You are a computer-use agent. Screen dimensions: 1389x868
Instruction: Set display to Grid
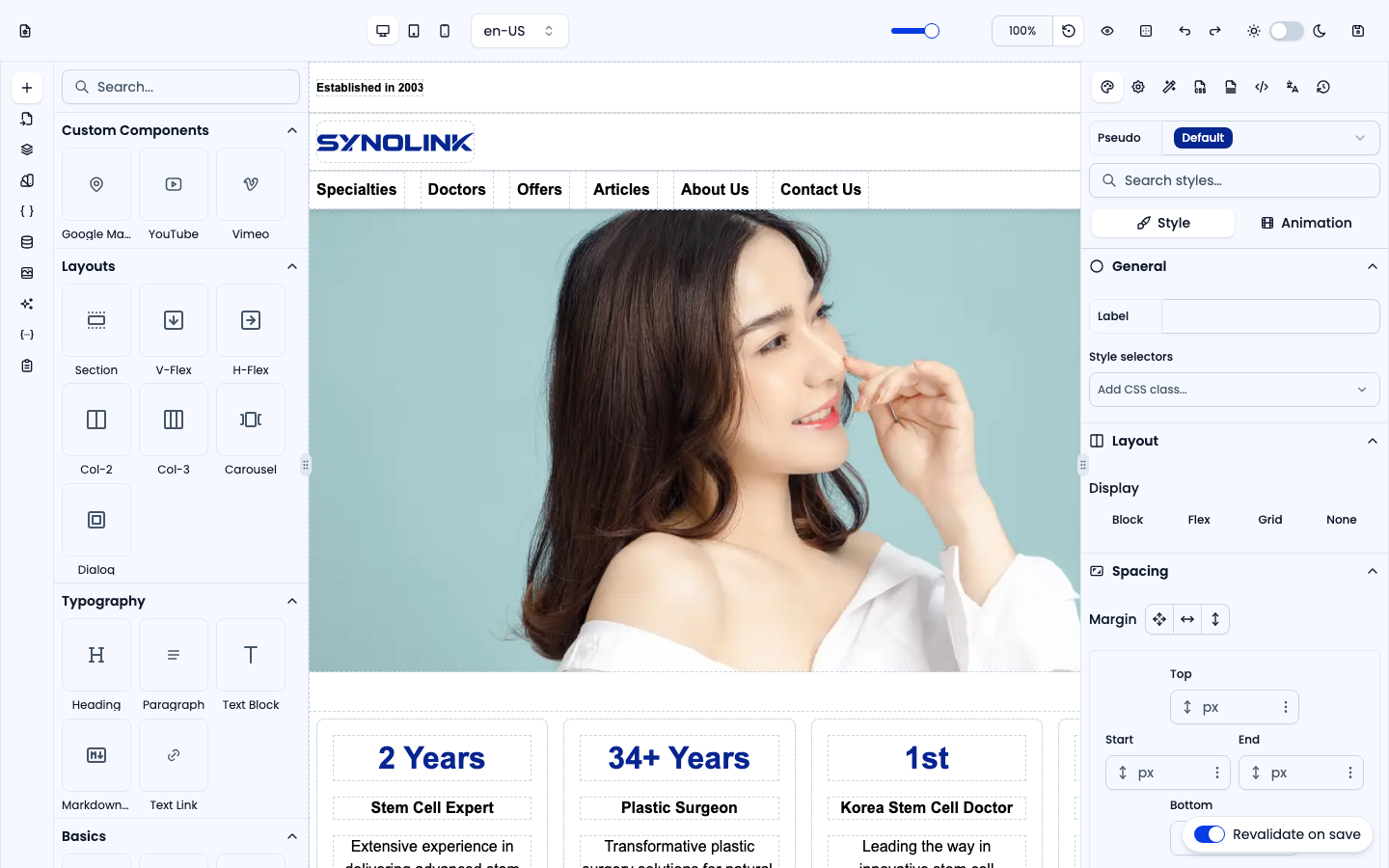1270,520
